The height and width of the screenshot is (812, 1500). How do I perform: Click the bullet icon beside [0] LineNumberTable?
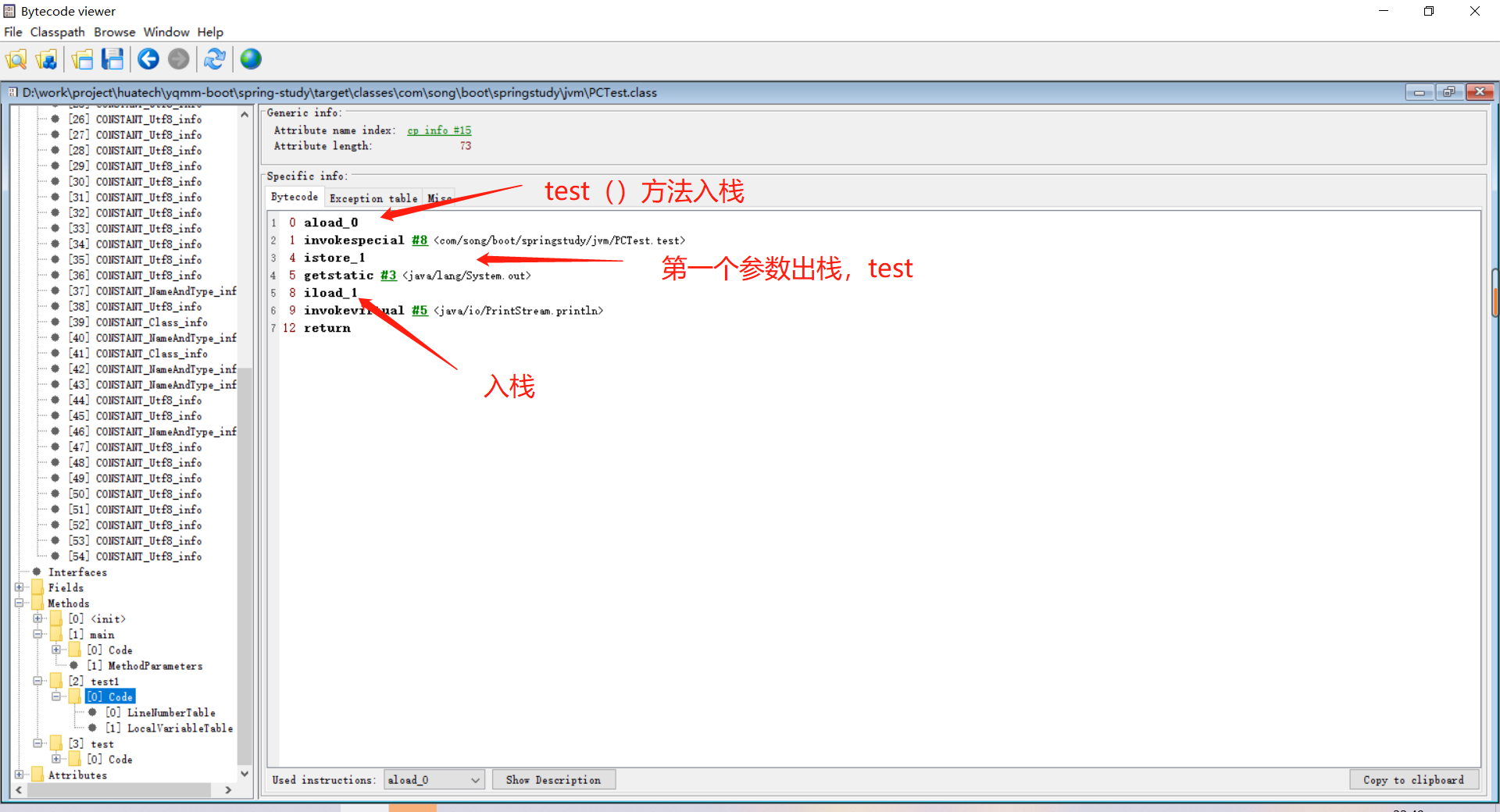click(x=93, y=712)
